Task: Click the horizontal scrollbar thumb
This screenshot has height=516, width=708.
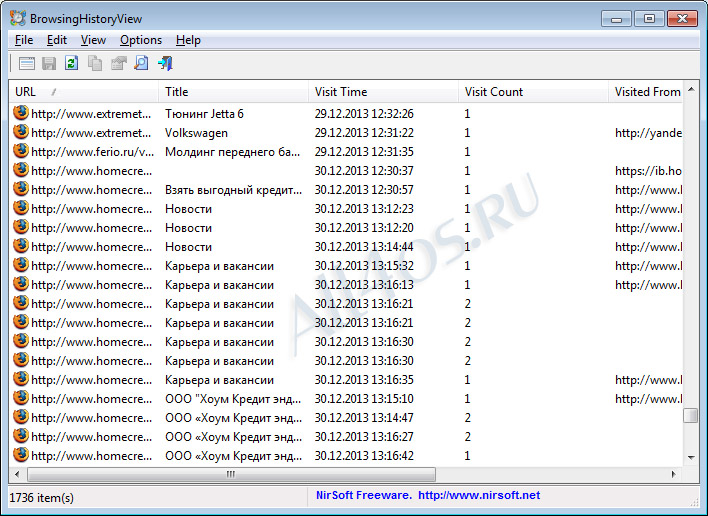Action: [x=231, y=474]
